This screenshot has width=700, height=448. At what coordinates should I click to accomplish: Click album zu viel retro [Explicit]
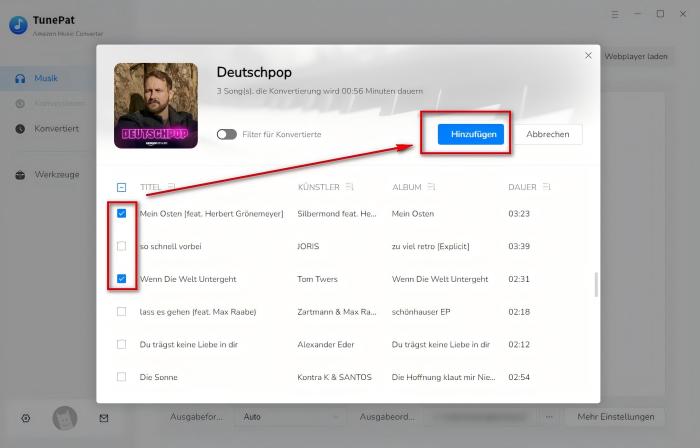pos(430,246)
